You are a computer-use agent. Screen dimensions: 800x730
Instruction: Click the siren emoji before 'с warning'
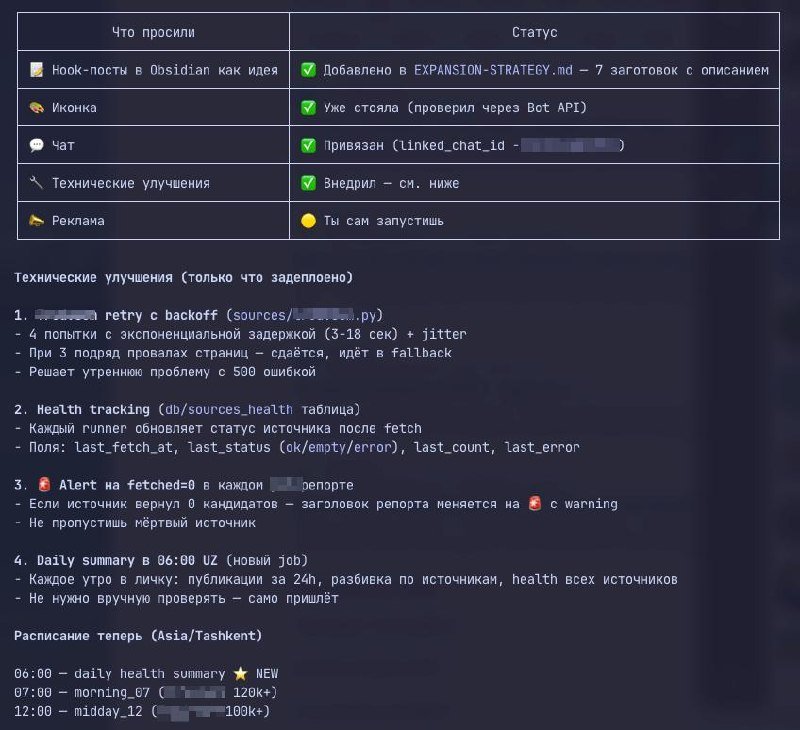tap(535, 503)
